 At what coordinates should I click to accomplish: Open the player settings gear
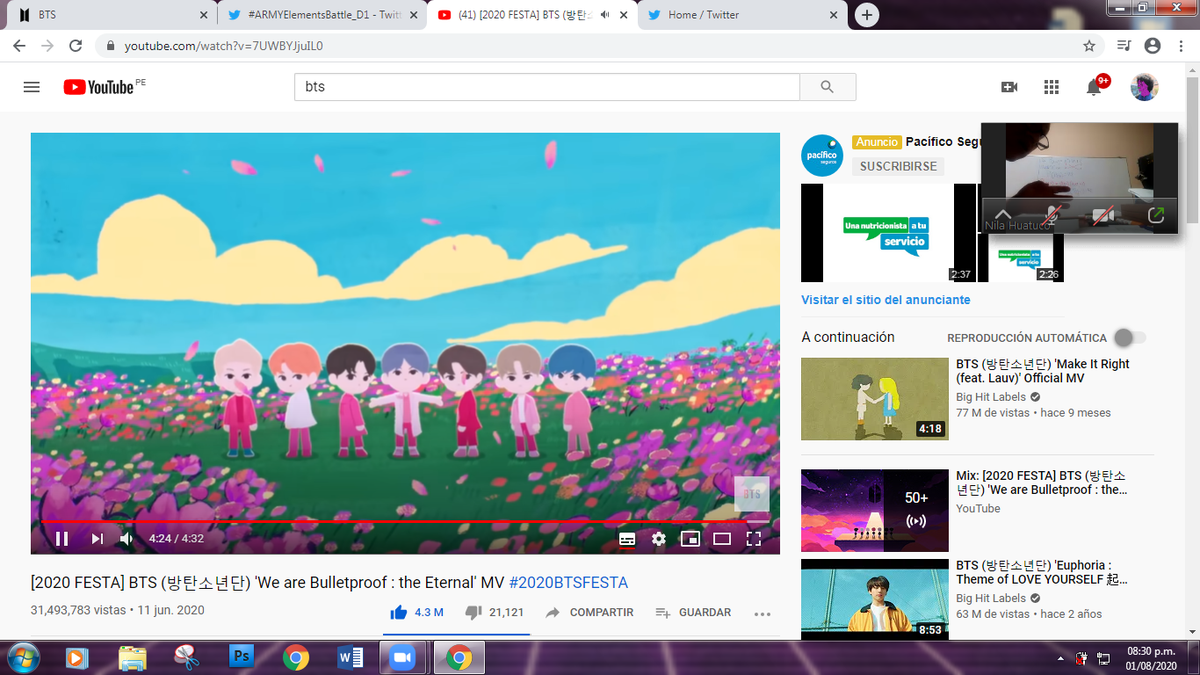658,539
